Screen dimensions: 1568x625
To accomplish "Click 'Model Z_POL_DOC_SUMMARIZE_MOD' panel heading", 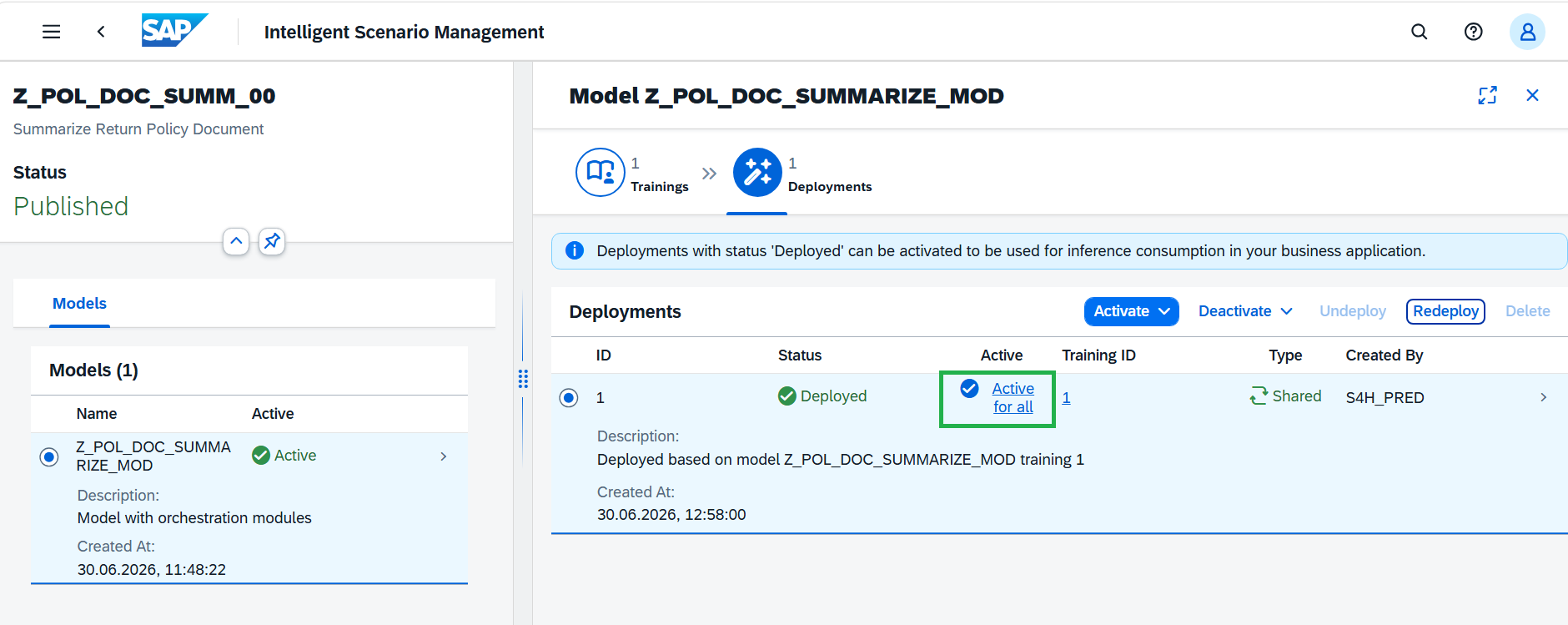I will pos(787,96).
